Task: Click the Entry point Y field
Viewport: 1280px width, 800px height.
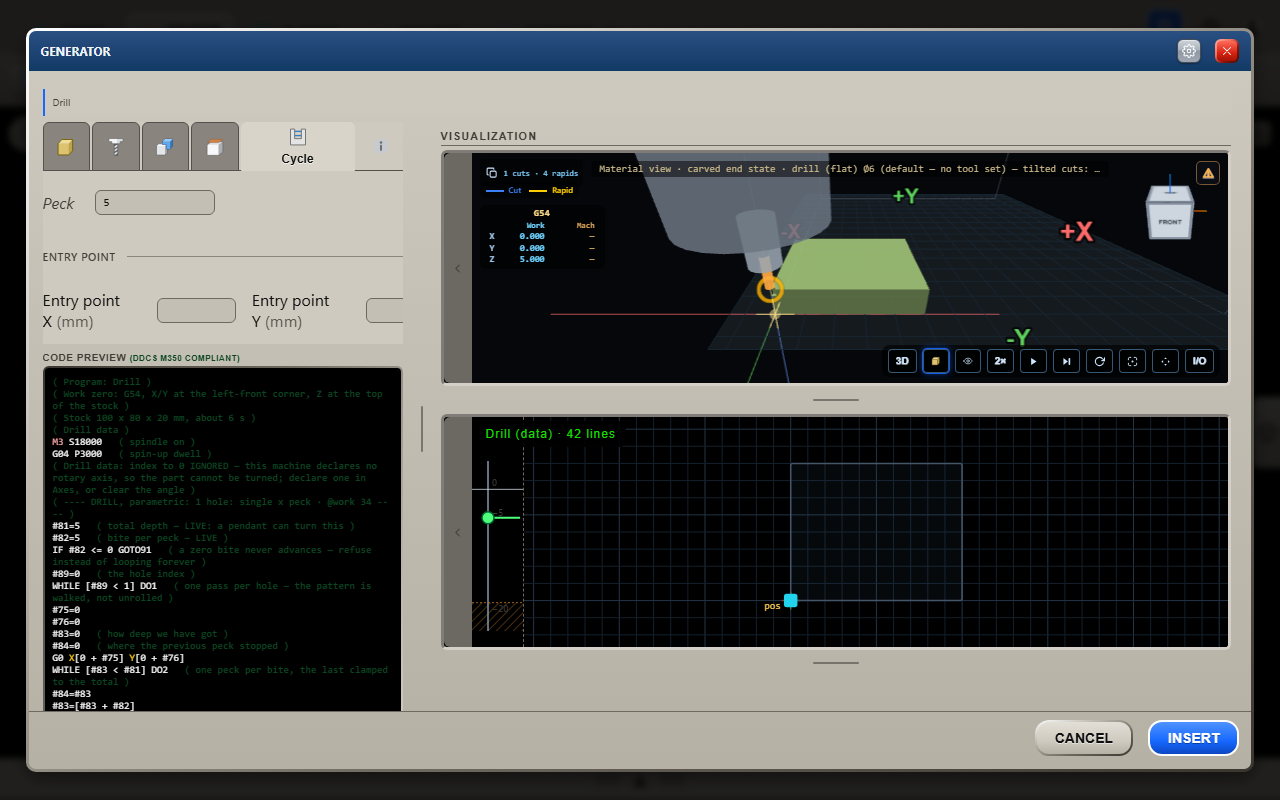Action: pyautogui.click(x=385, y=310)
